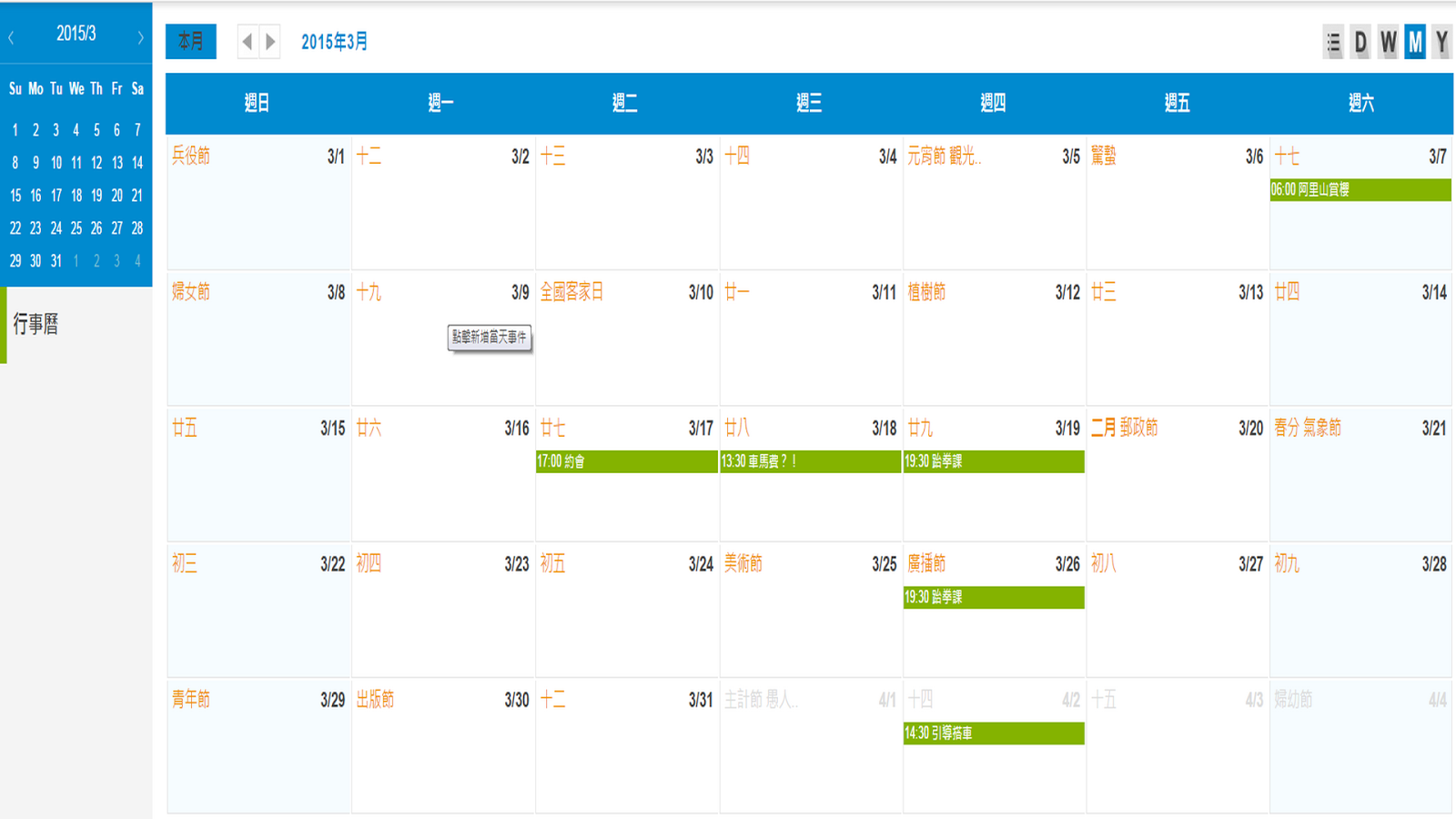Go to previous month with left arrow
Image resolution: width=1456 pixels, height=819 pixels.
click(x=246, y=41)
